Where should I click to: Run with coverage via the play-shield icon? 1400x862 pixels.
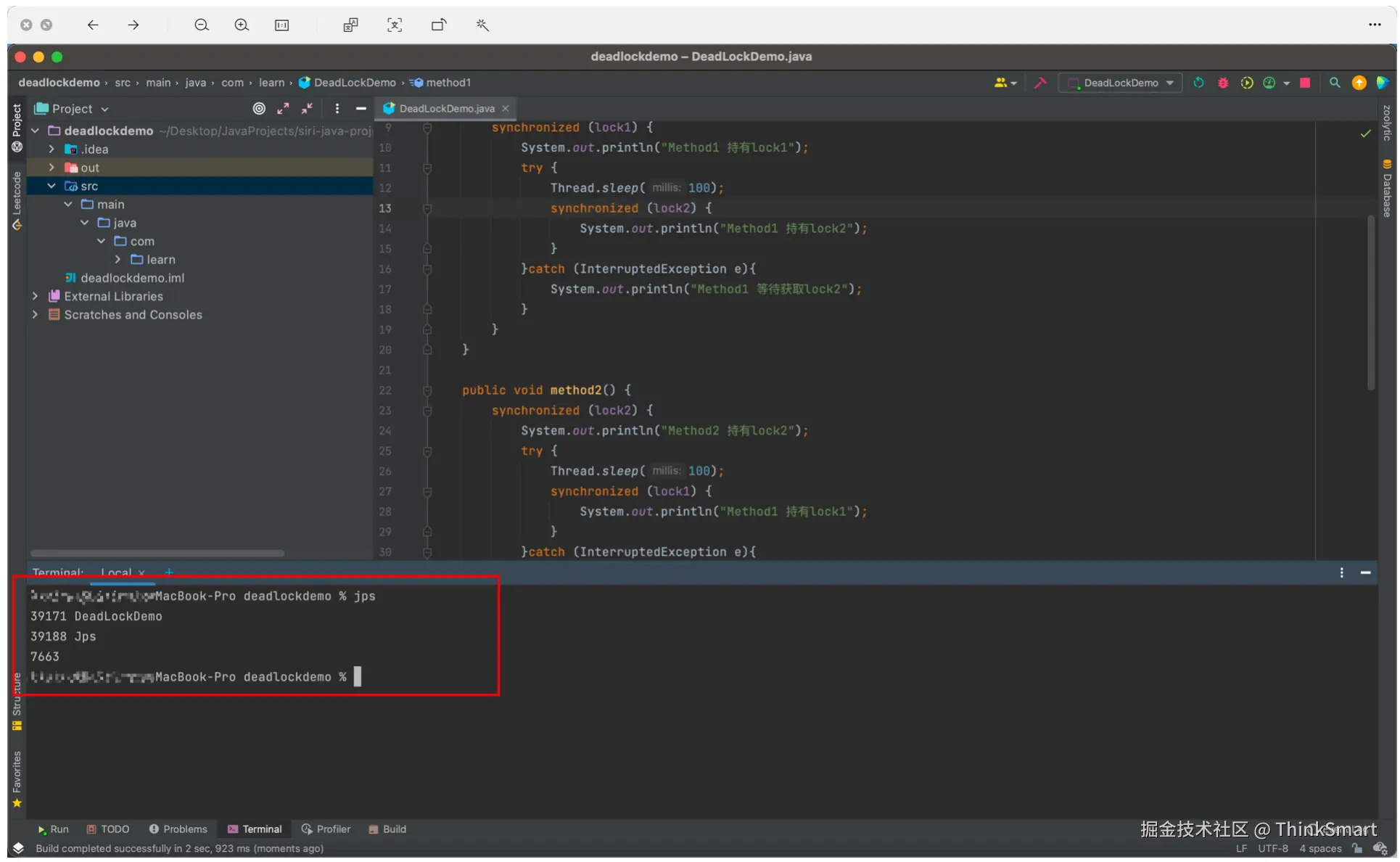1247,83
